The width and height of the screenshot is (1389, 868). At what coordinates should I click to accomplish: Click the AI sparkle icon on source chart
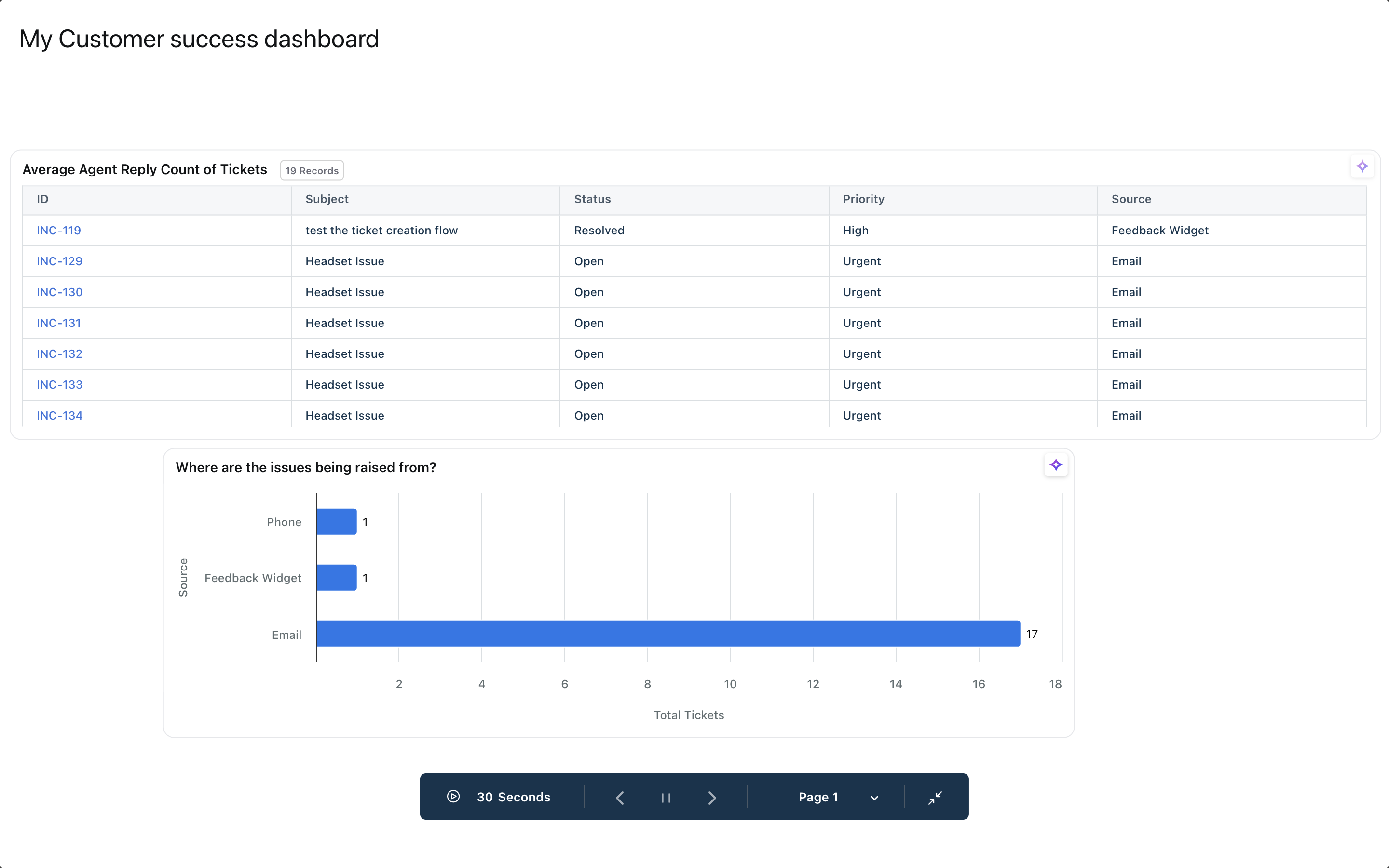[1056, 465]
